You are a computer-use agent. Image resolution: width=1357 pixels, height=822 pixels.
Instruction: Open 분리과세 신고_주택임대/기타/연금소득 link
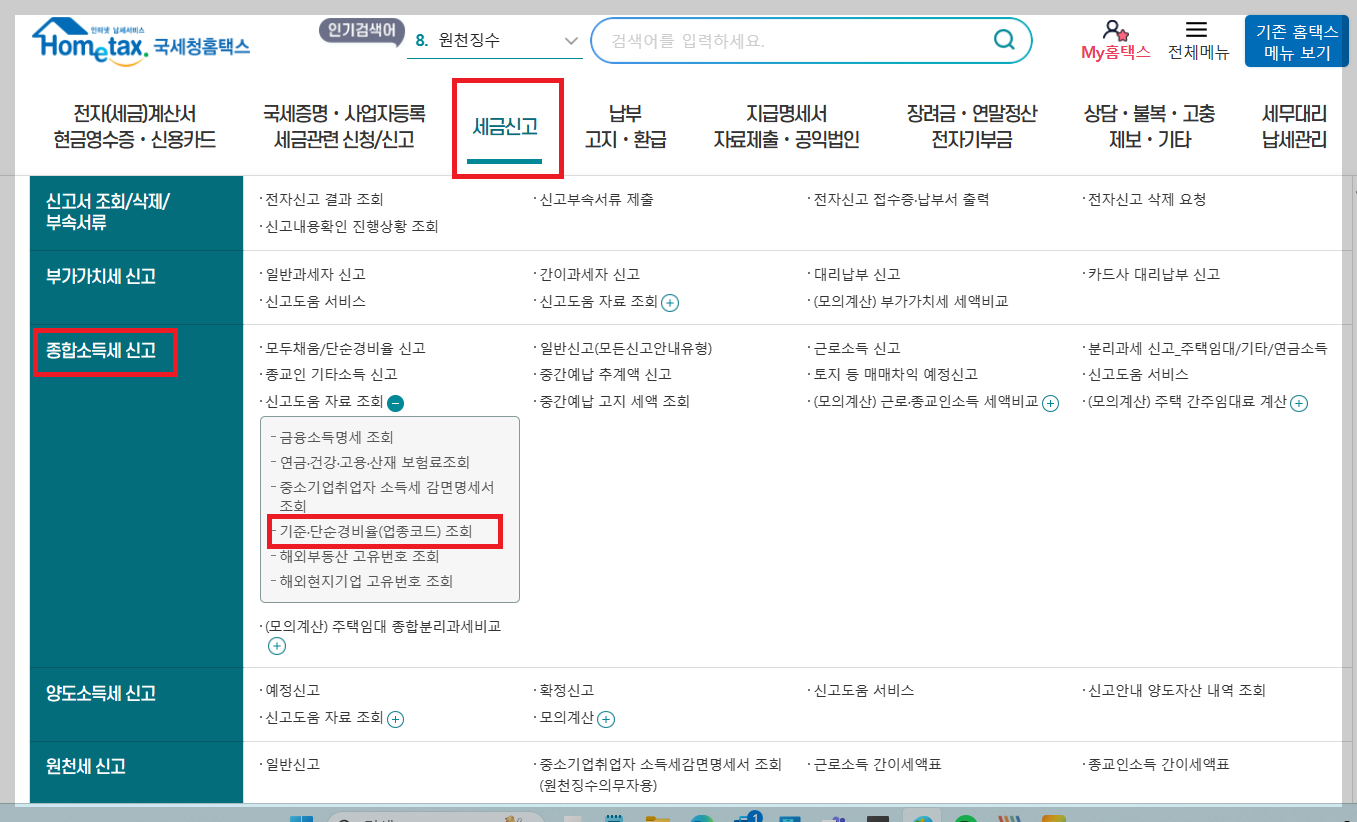(x=1208, y=348)
